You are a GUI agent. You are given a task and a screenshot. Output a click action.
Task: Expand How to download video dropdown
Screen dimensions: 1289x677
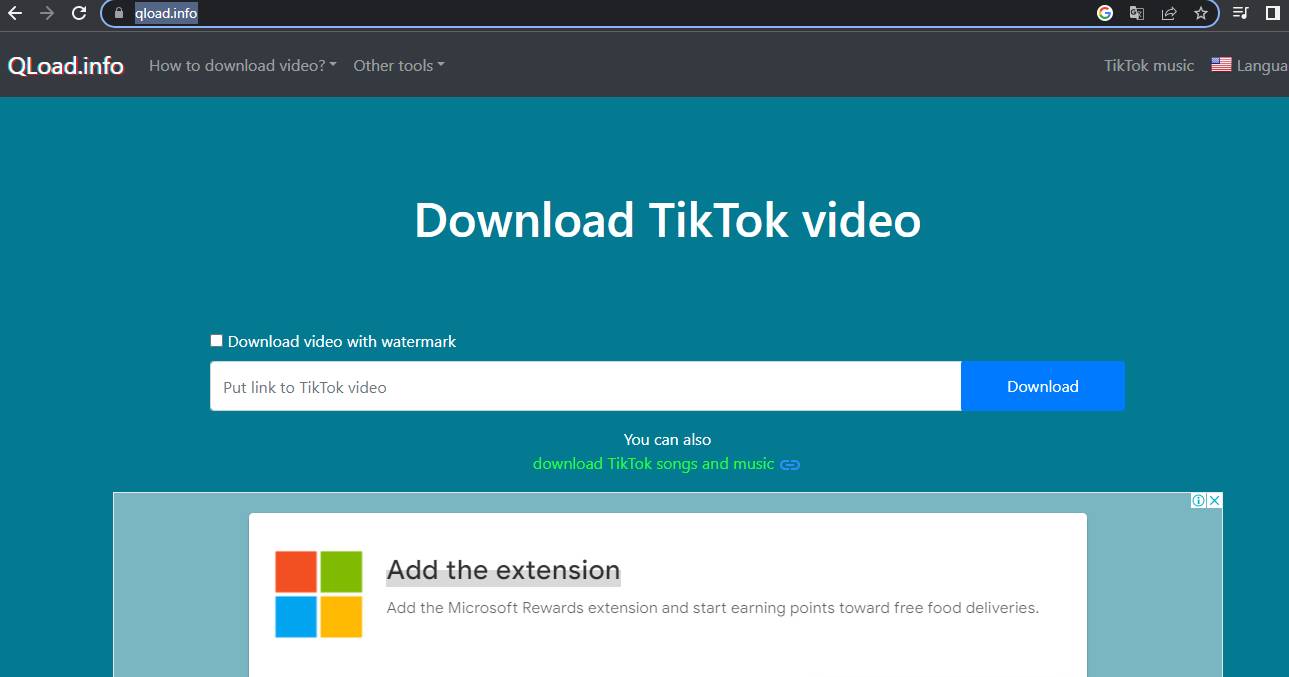pos(243,65)
